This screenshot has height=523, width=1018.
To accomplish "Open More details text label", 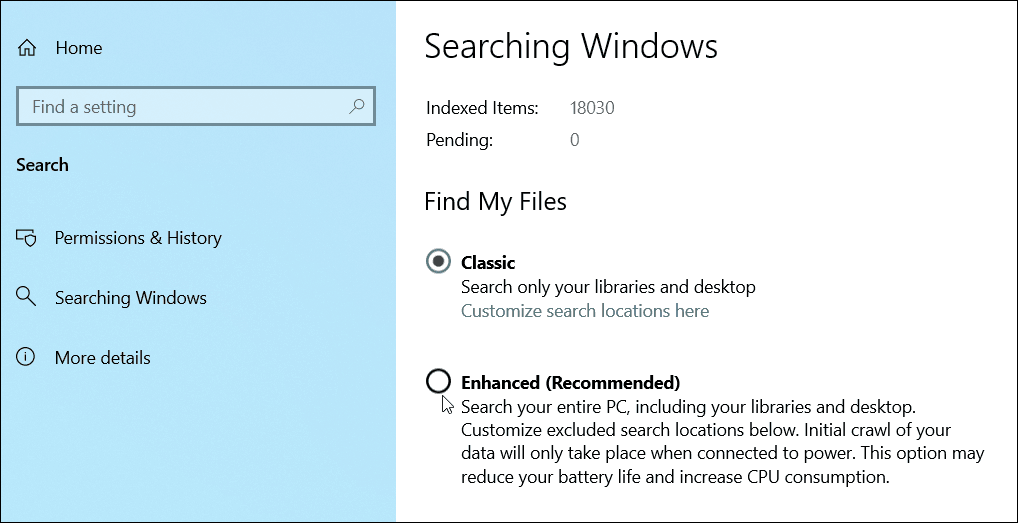I will [x=103, y=358].
